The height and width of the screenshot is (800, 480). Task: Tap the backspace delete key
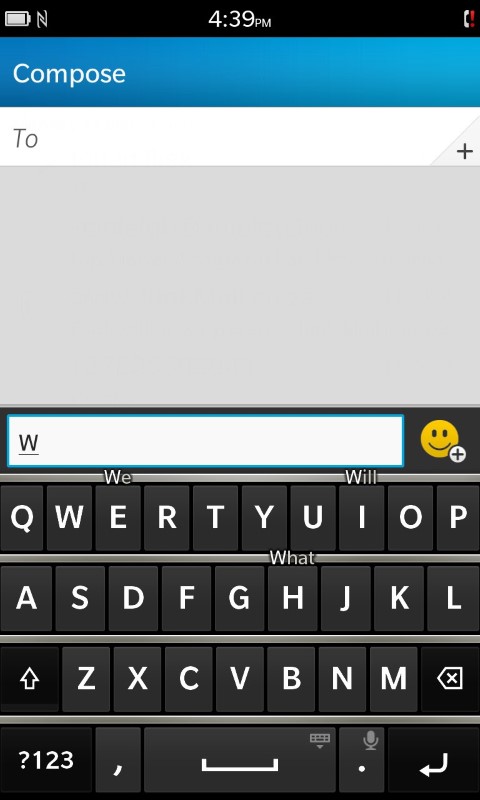coord(450,679)
